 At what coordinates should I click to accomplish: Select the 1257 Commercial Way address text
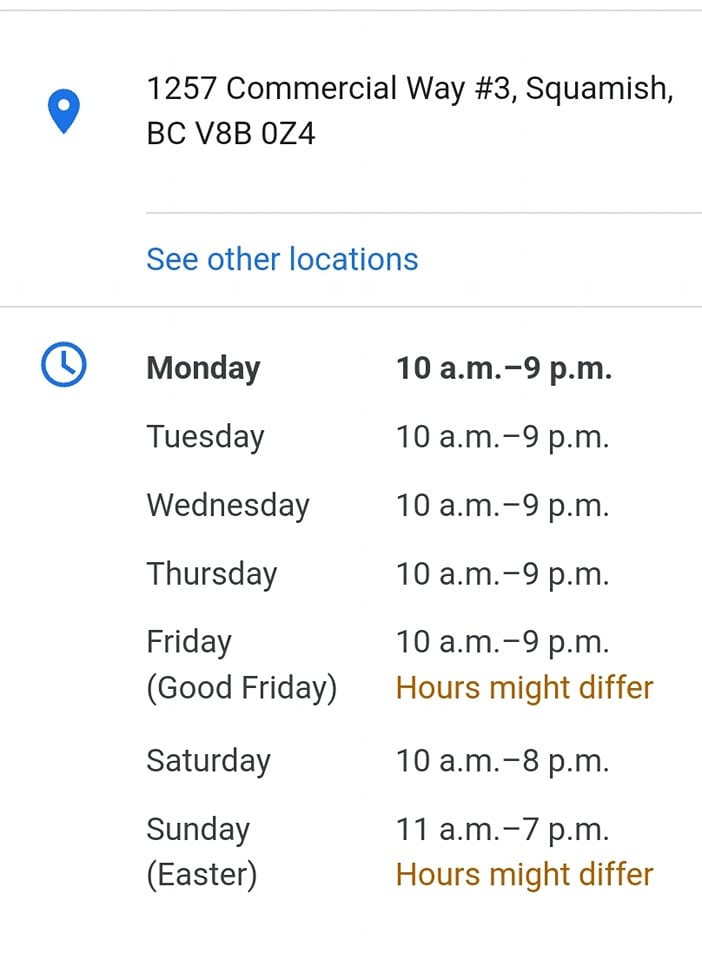coord(410,88)
